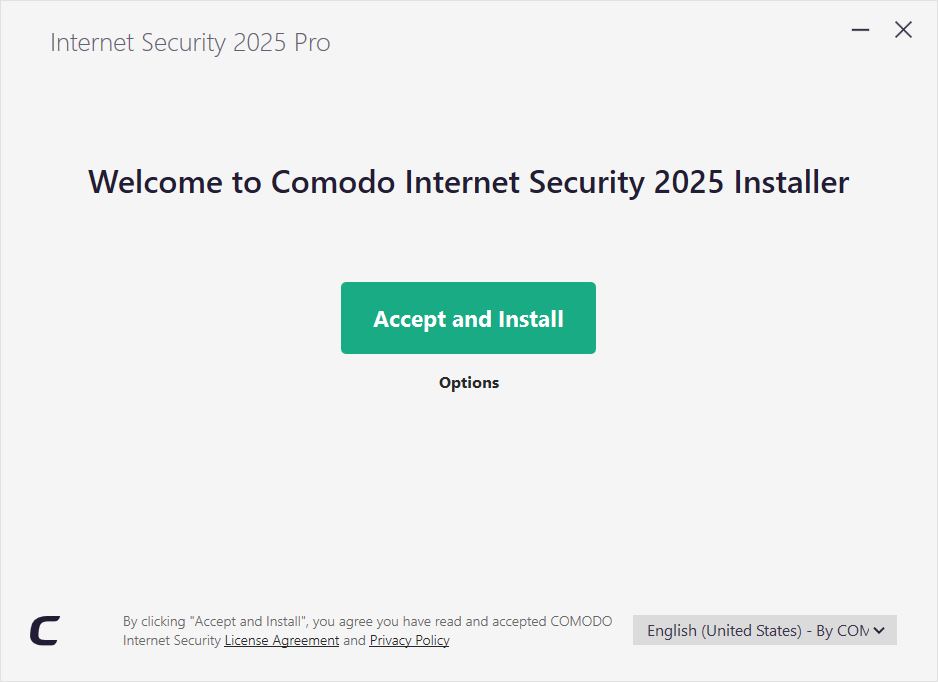The height and width of the screenshot is (682, 938).
Task: Click the agreement notice text at bottom
Action: pyautogui.click(x=367, y=631)
